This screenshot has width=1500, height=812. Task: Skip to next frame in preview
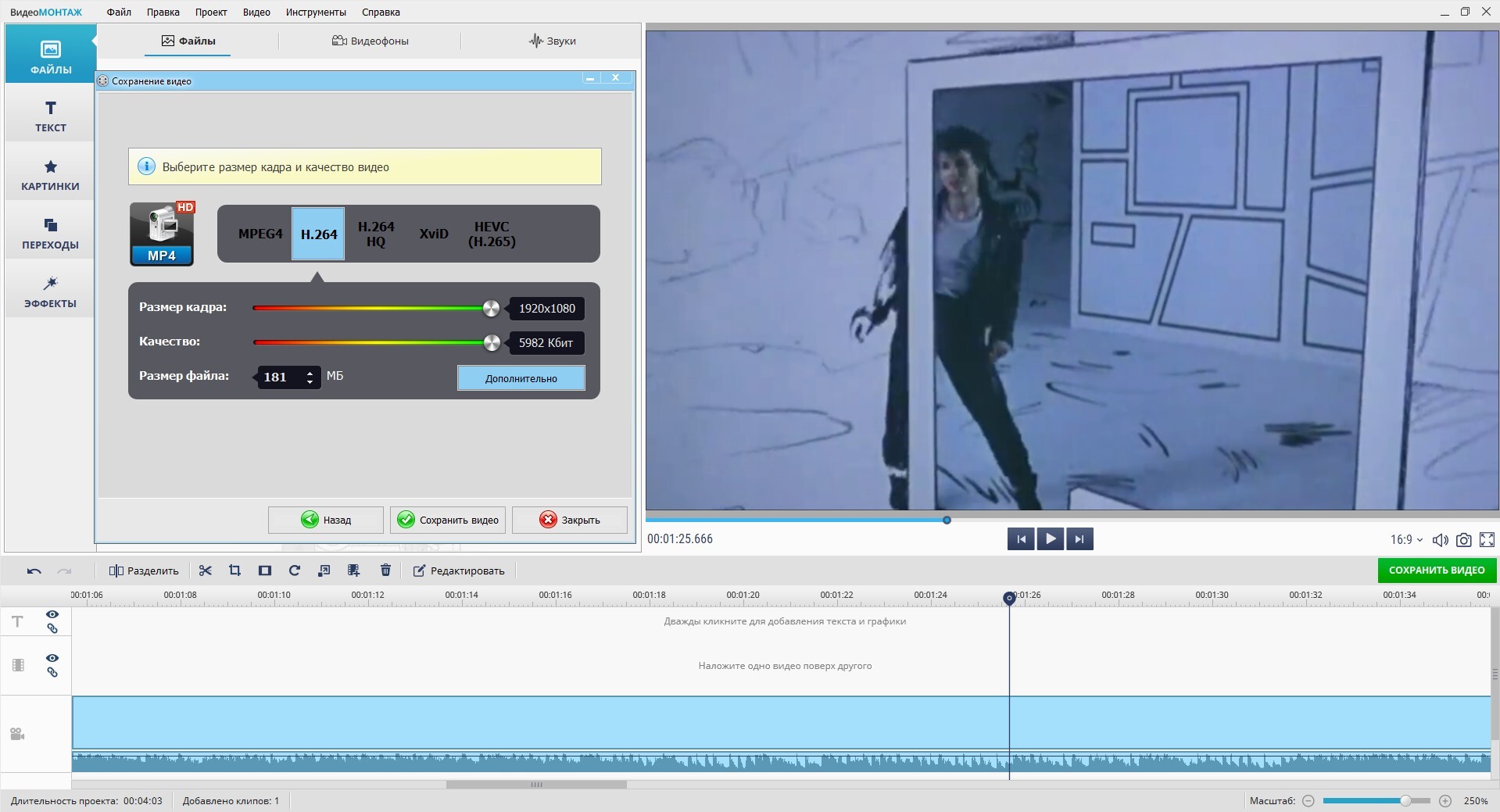(x=1079, y=538)
